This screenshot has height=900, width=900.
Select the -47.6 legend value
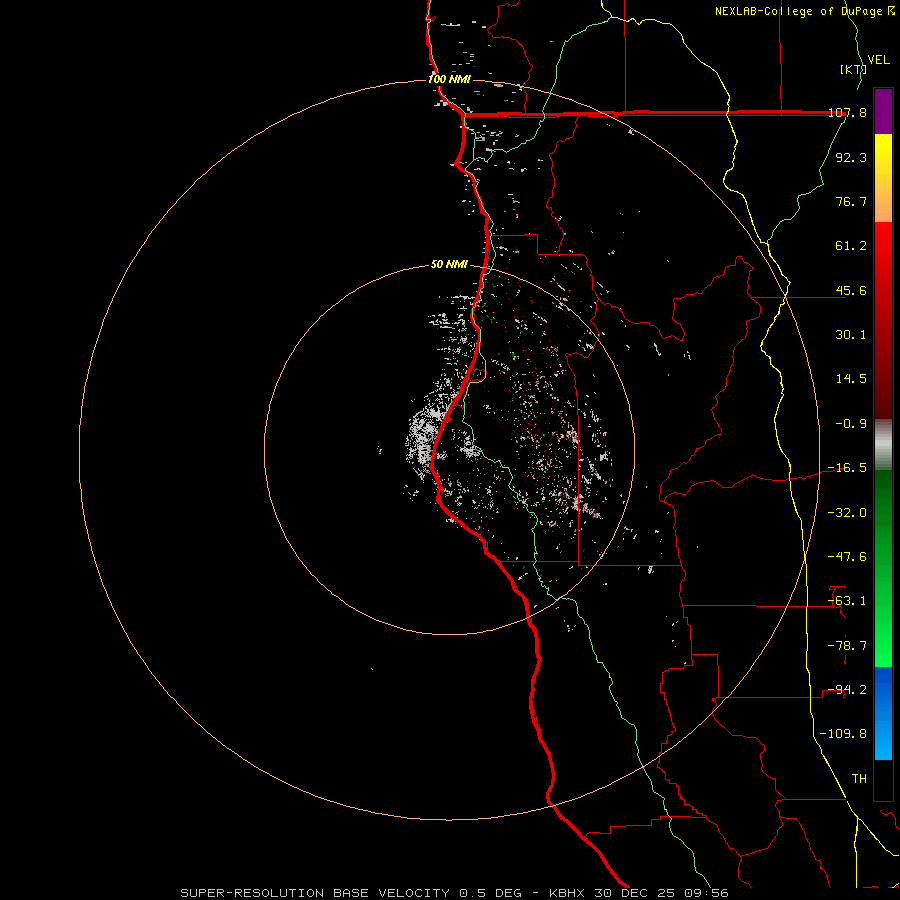[847, 557]
